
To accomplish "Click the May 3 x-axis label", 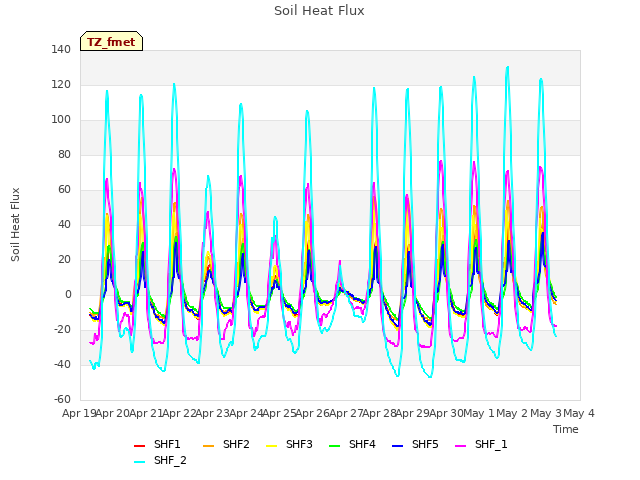I will [x=546, y=413].
